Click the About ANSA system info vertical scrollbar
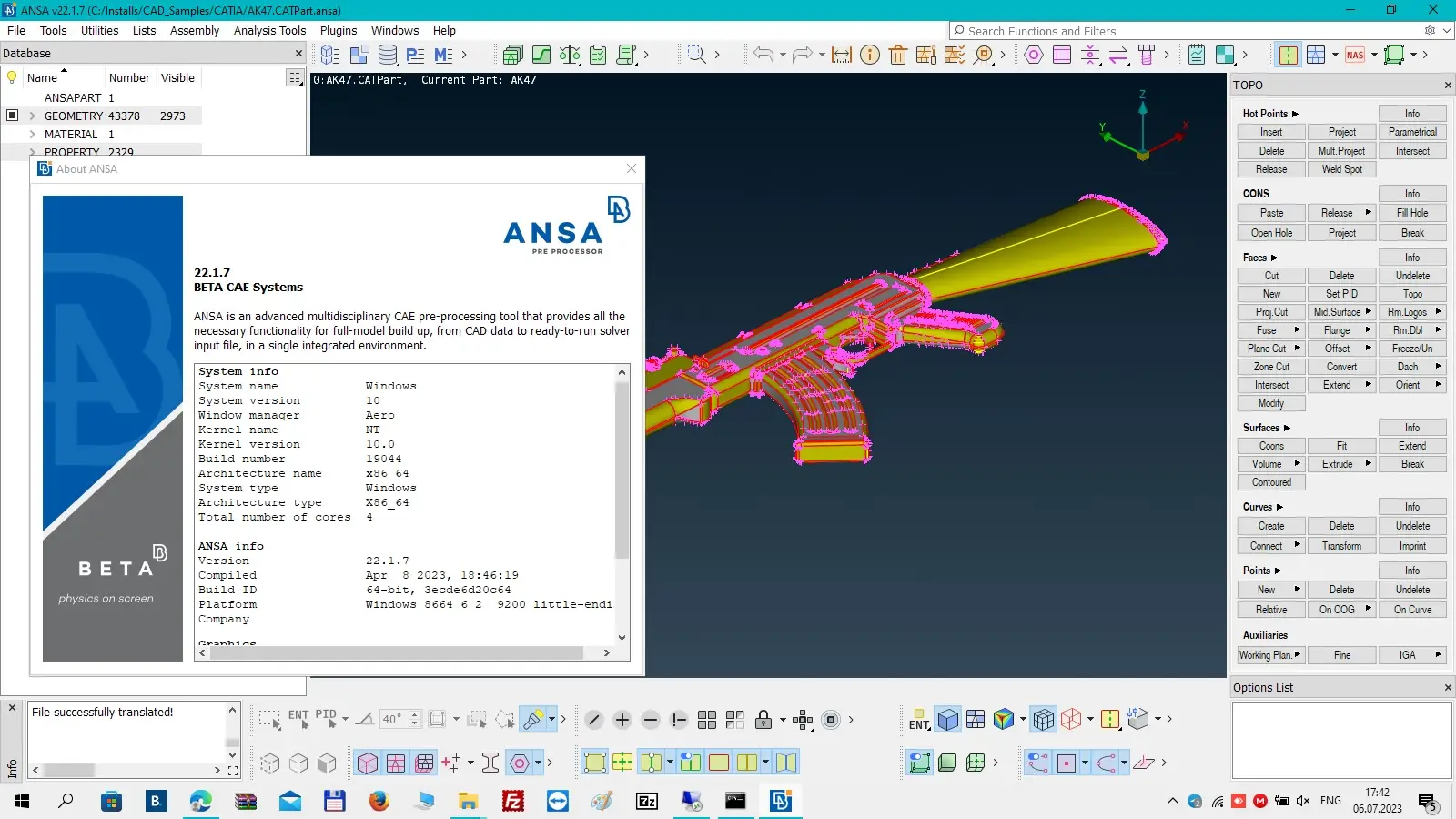The height and width of the screenshot is (819, 1456). click(622, 470)
